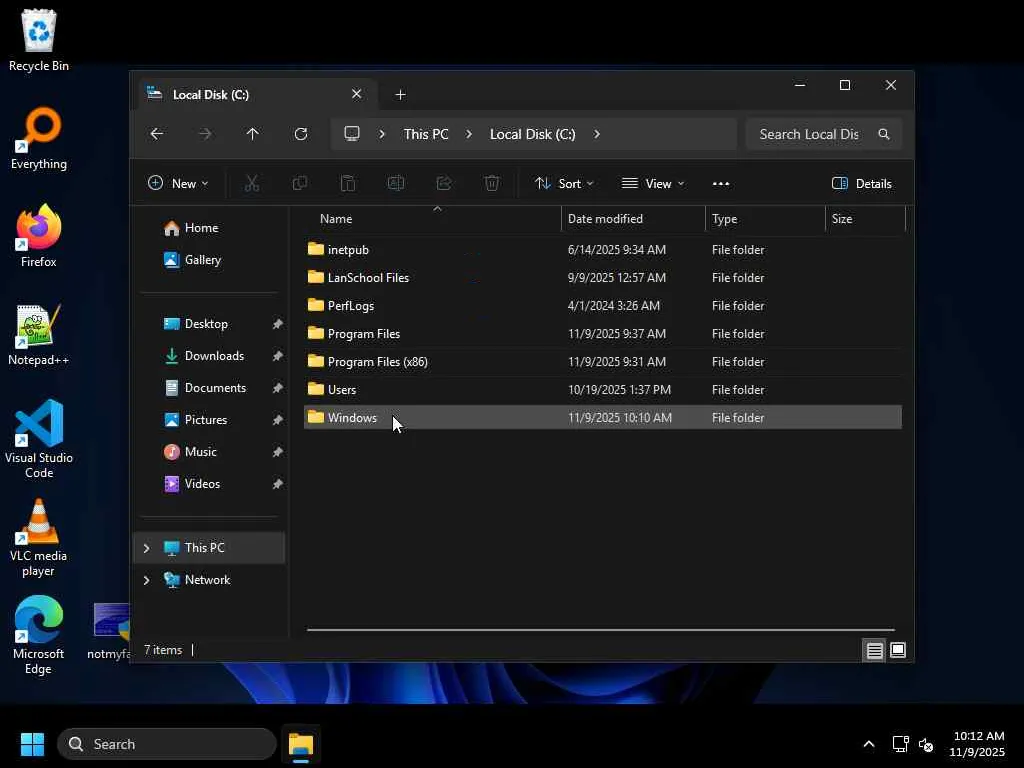Switch to large thumbnails view icon

coord(898,650)
